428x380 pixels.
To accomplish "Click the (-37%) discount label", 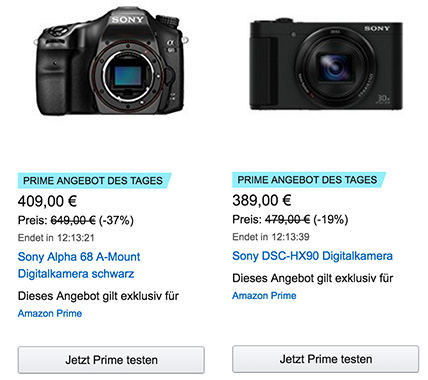I will (116, 220).
